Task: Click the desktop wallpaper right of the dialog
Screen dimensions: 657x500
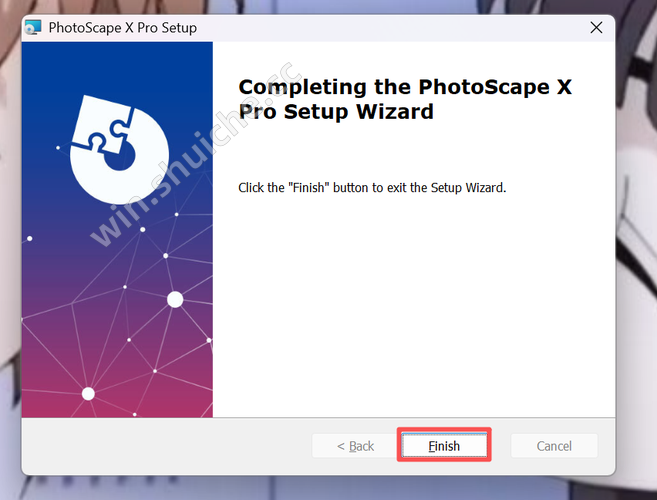Action: tap(637, 250)
